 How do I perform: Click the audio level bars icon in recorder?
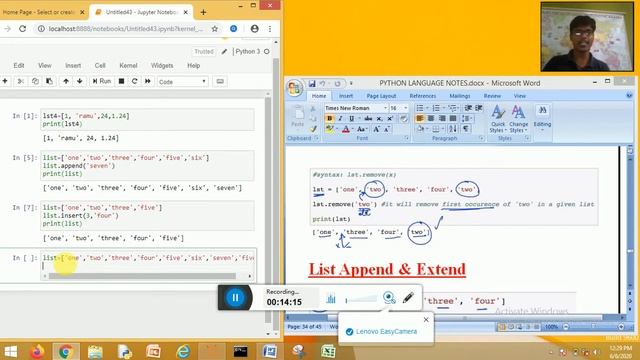pyautogui.click(x=331, y=299)
